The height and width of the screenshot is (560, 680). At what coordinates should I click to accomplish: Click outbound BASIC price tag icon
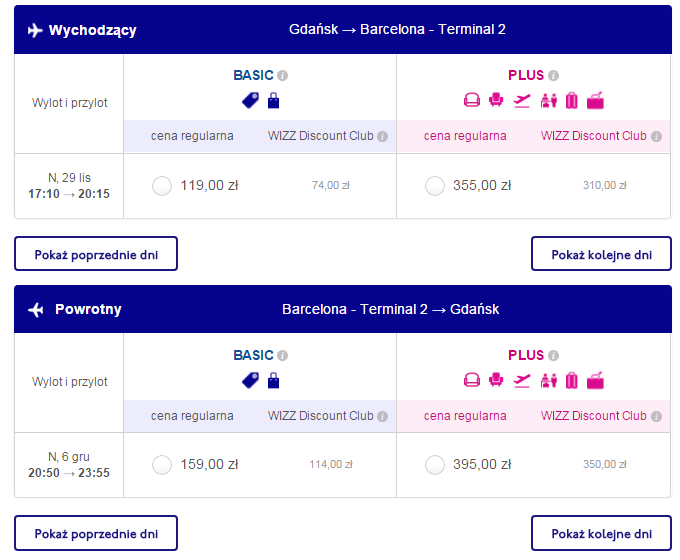point(250,101)
